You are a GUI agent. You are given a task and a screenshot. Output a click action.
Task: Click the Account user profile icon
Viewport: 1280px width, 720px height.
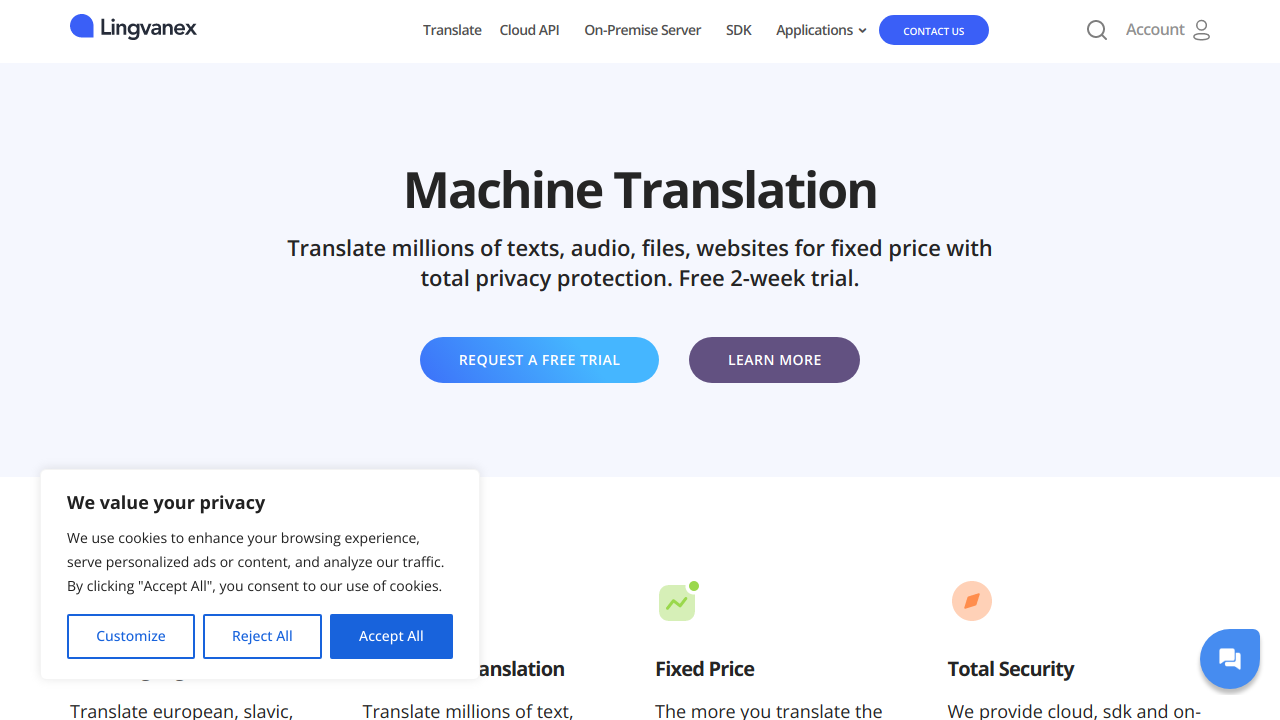tap(1201, 30)
